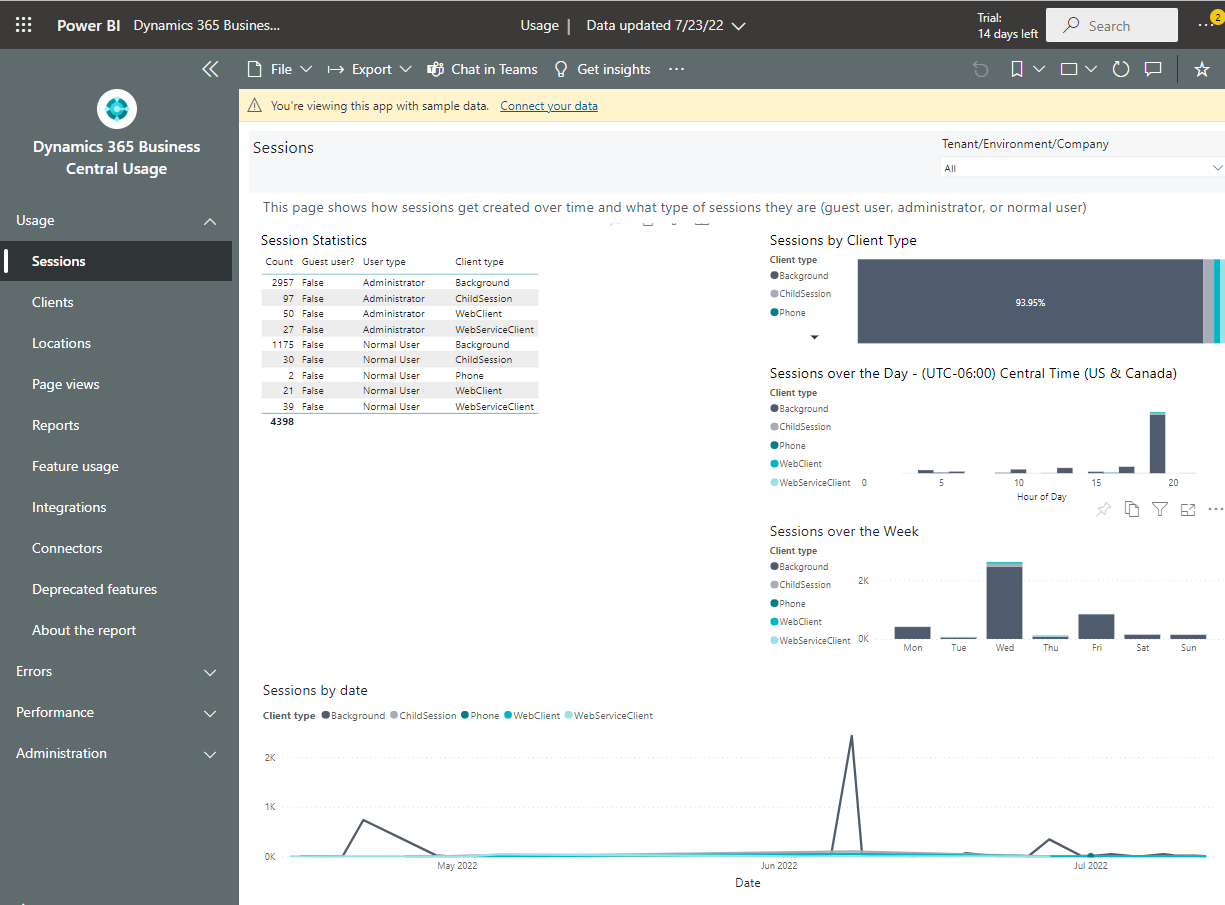Open the Comments pane icon
This screenshot has width=1225, height=905.
[1153, 69]
